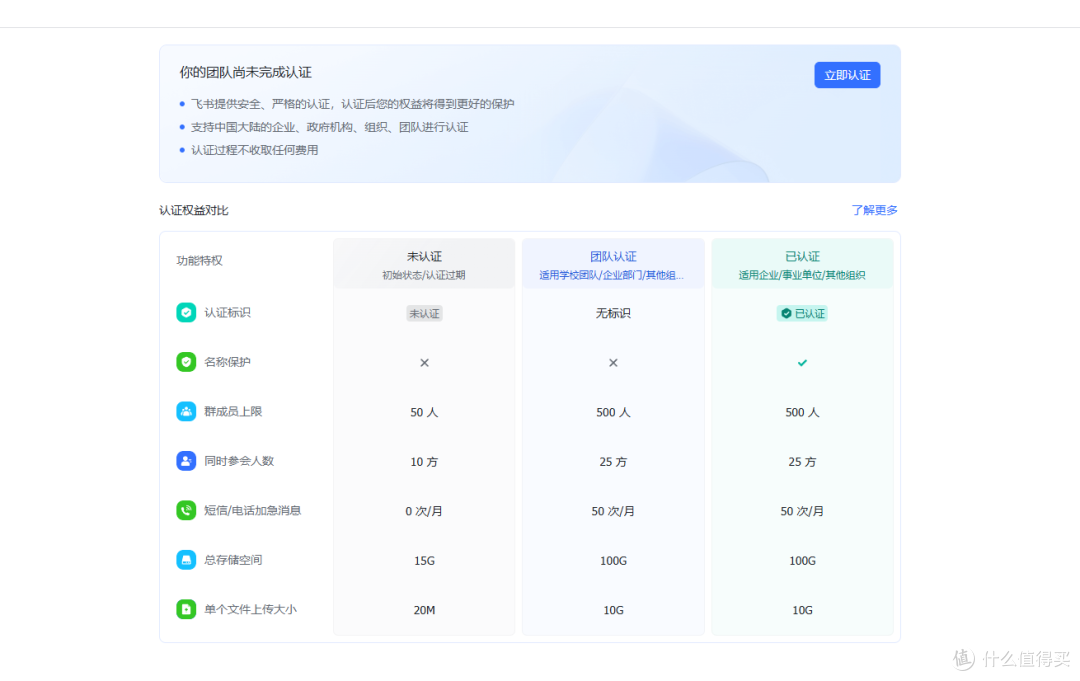The image size is (1080, 681).
Task: Click the 名称保护 green shield icon
Action: (186, 362)
